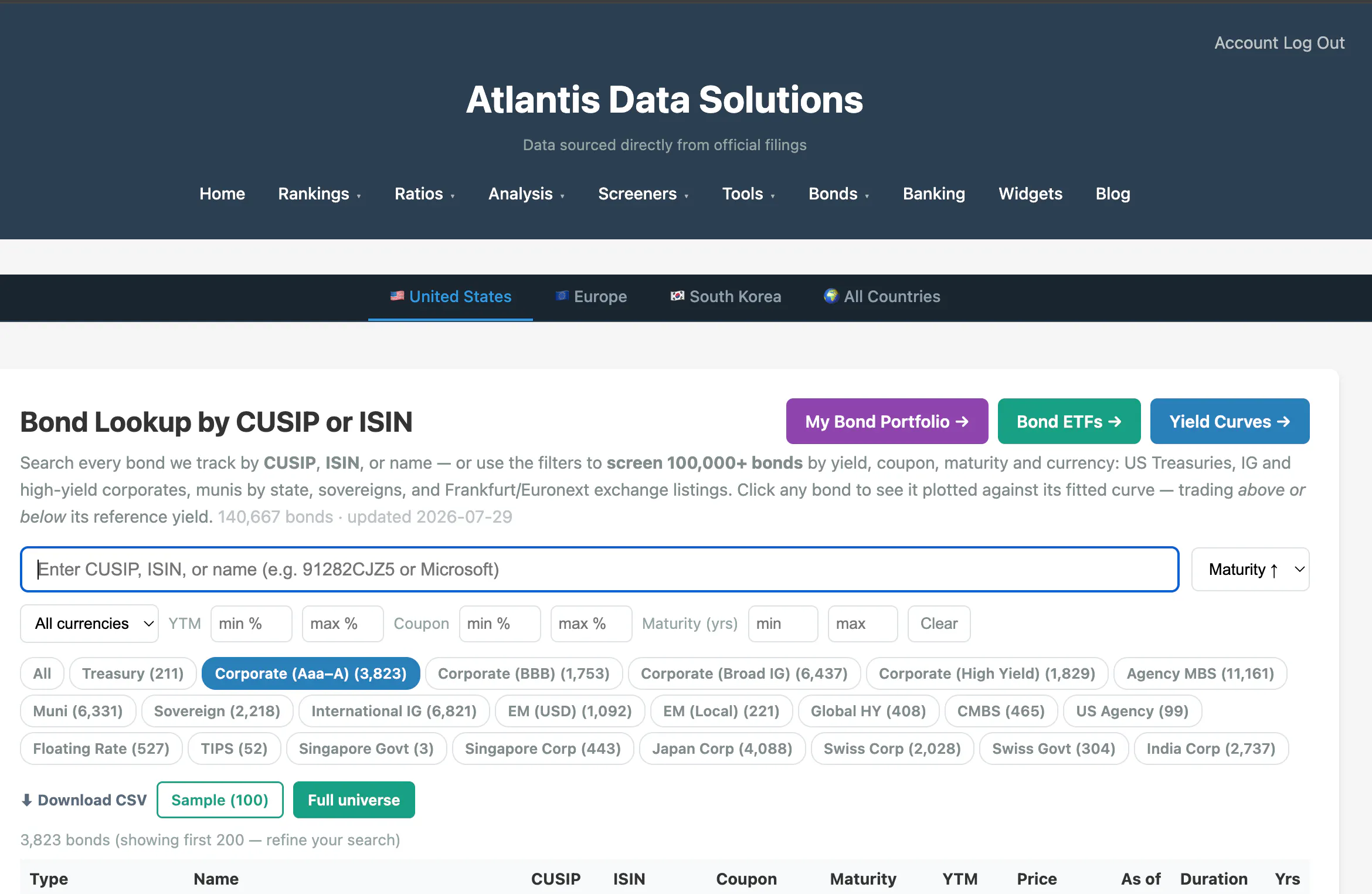Download the Sample (100) CSV
Viewport: 1372px width, 894px height.
tap(220, 800)
